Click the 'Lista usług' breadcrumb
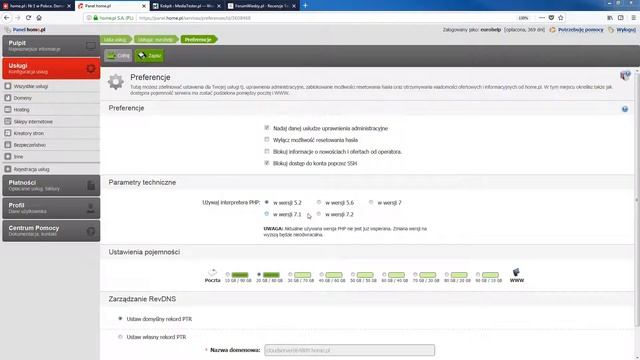Screen dimensions: 640x360 point(116,39)
